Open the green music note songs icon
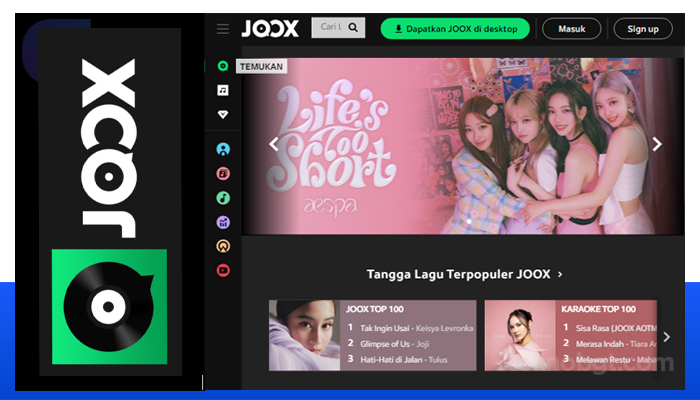700x400 pixels. [223, 198]
